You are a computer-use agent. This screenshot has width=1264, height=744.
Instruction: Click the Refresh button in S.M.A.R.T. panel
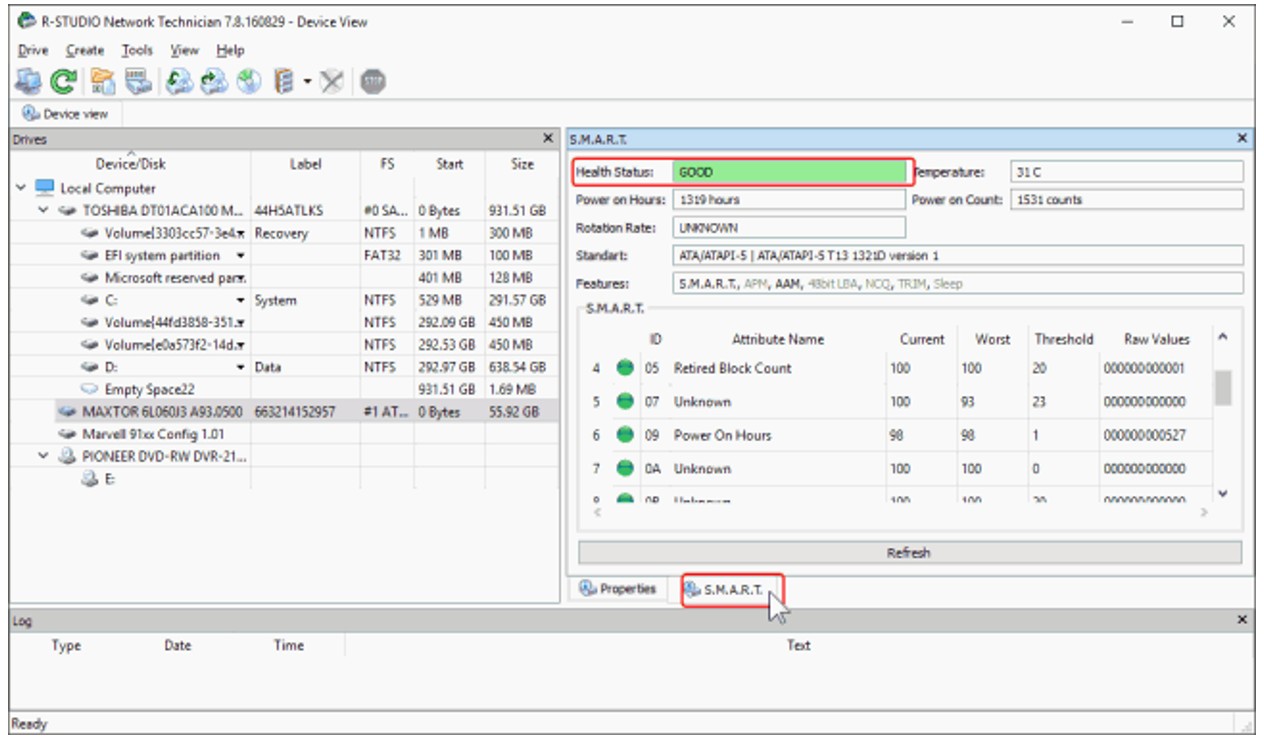tap(910, 552)
